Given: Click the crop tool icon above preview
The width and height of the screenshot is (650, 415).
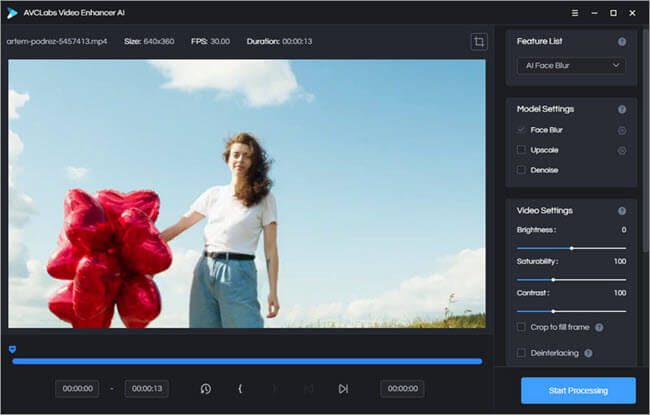Looking at the screenshot, I should click(x=480, y=42).
